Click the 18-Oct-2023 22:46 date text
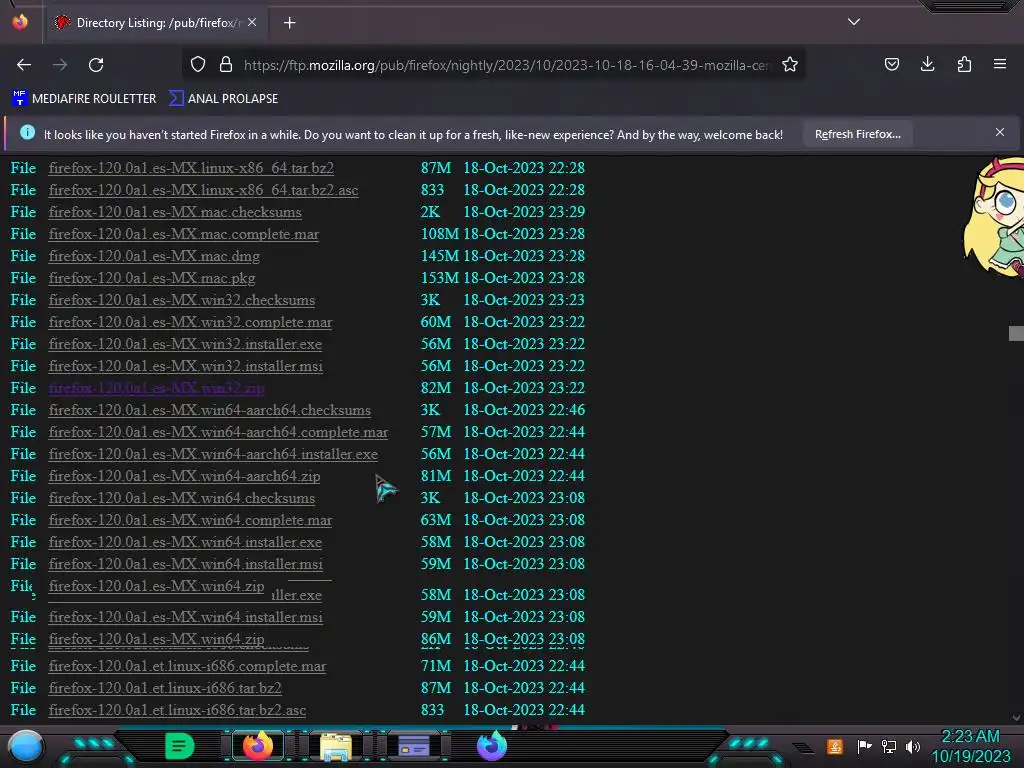The height and width of the screenshot is (768, 1024). (524, 410)
